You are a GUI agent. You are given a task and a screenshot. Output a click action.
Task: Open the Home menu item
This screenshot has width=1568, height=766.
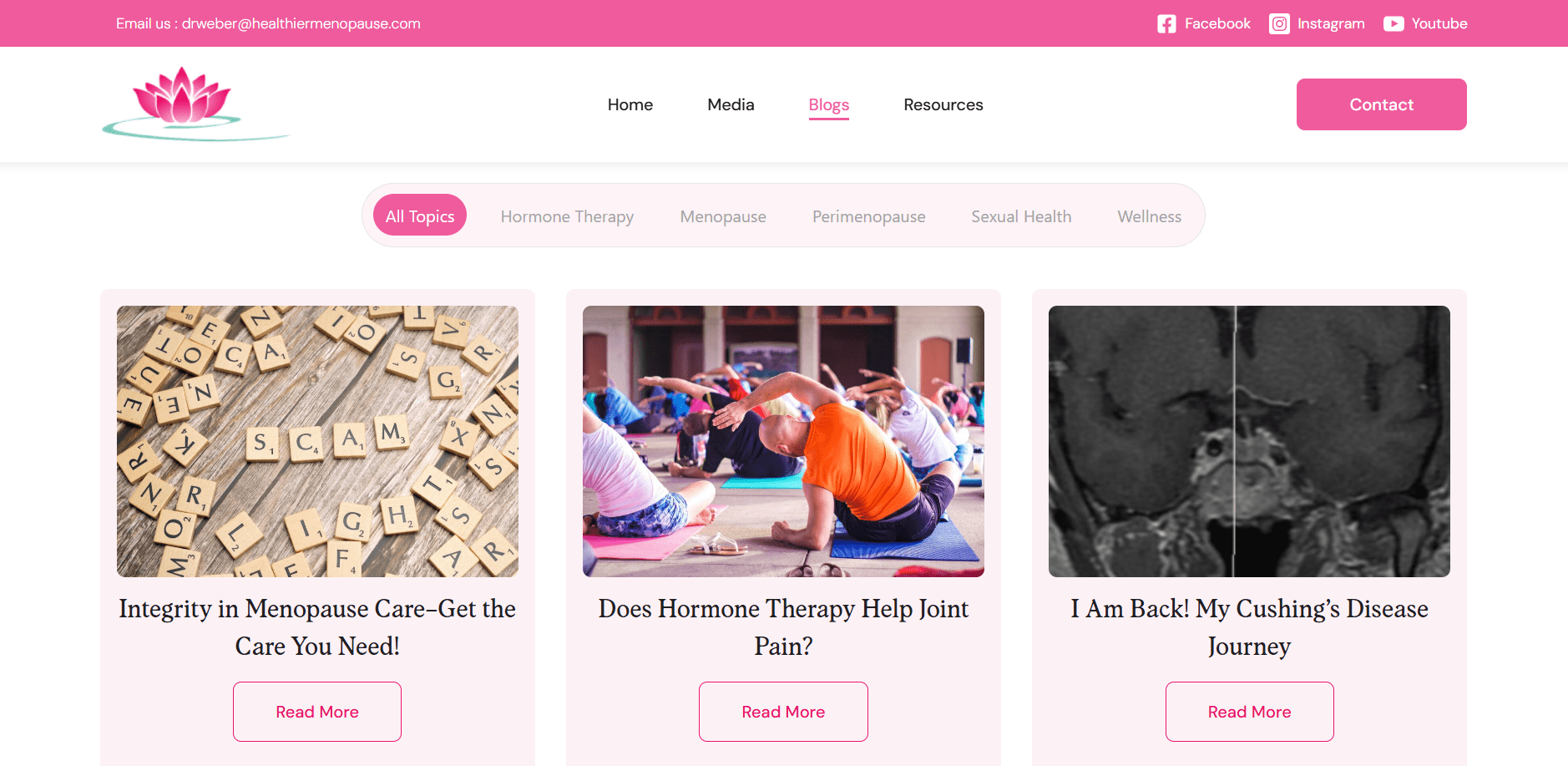[630, 104]
